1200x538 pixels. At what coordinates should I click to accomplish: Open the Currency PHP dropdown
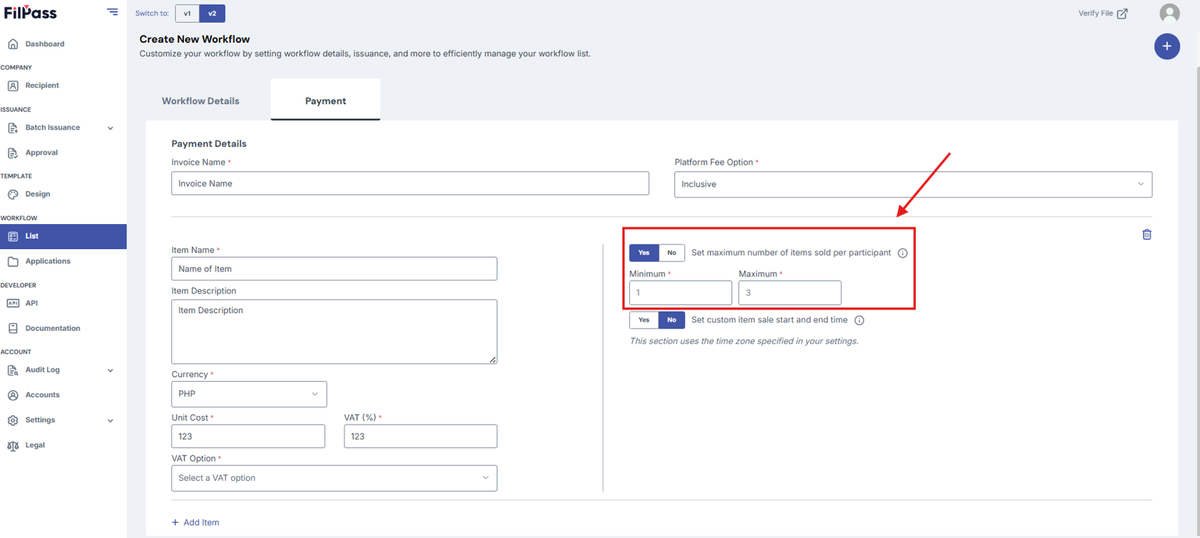[x=249, y=394]
